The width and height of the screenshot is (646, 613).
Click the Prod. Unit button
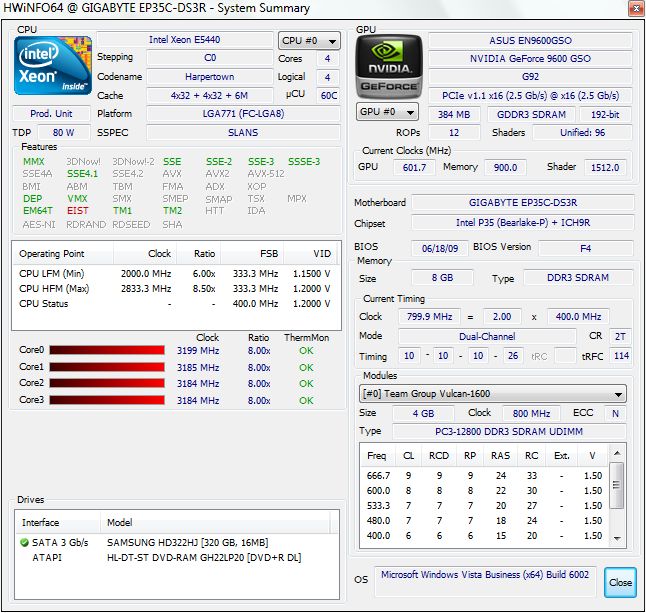(x=51, y=114)
